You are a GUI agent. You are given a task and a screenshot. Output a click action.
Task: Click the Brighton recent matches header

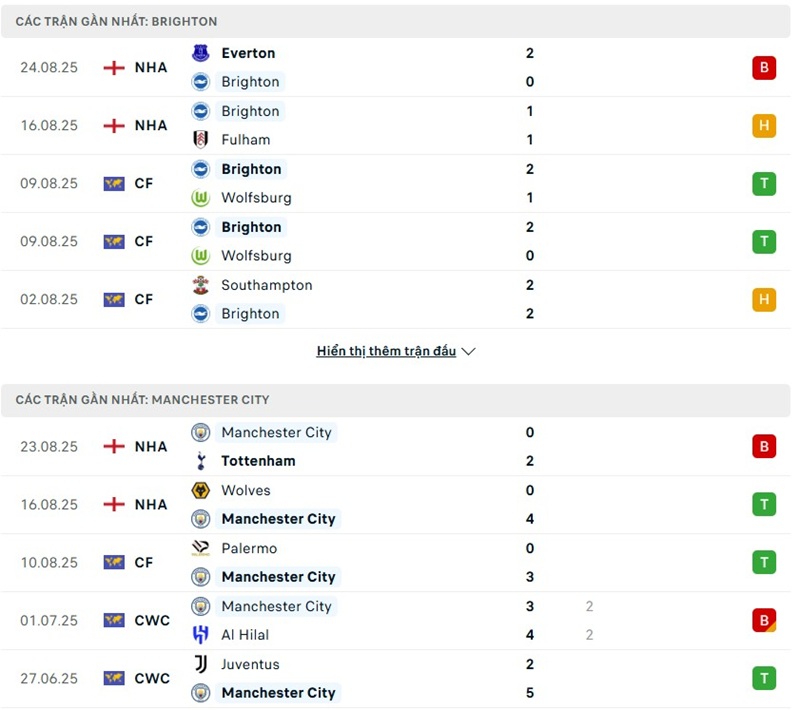coord(116,21)
